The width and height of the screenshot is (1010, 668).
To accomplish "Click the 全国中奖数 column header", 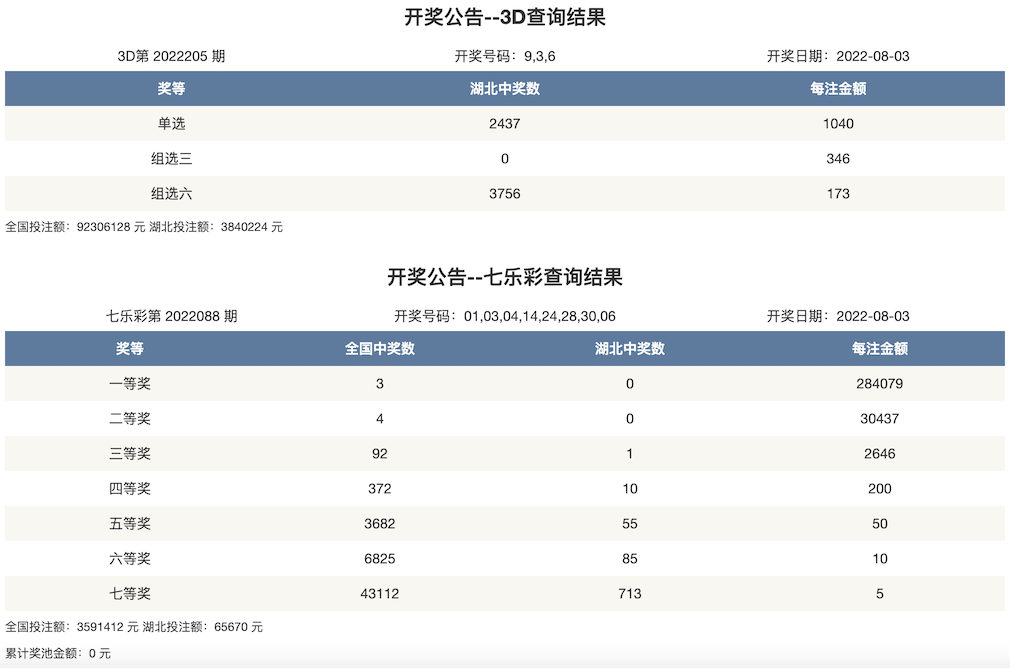I will 379,348.
